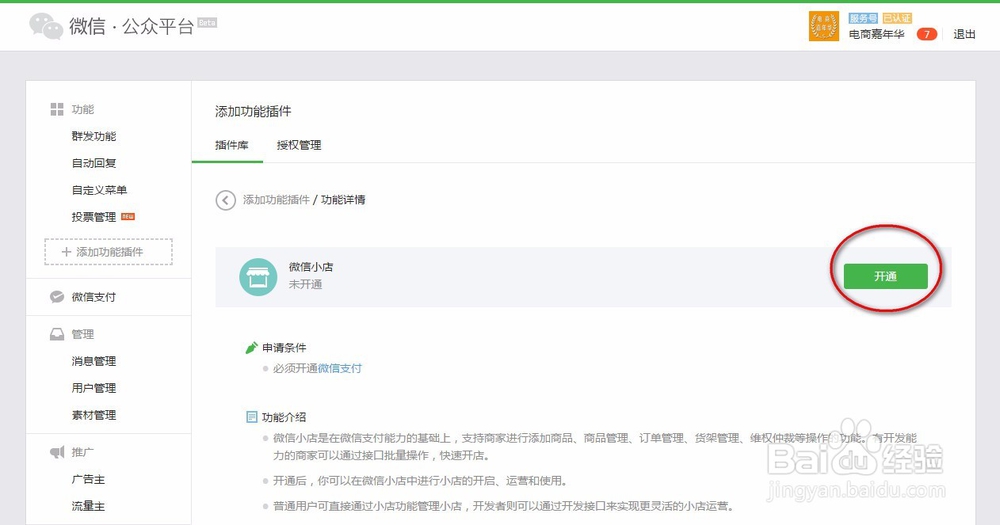
Task: Click the green 开通 button
Action: click(x=885, y=276)
